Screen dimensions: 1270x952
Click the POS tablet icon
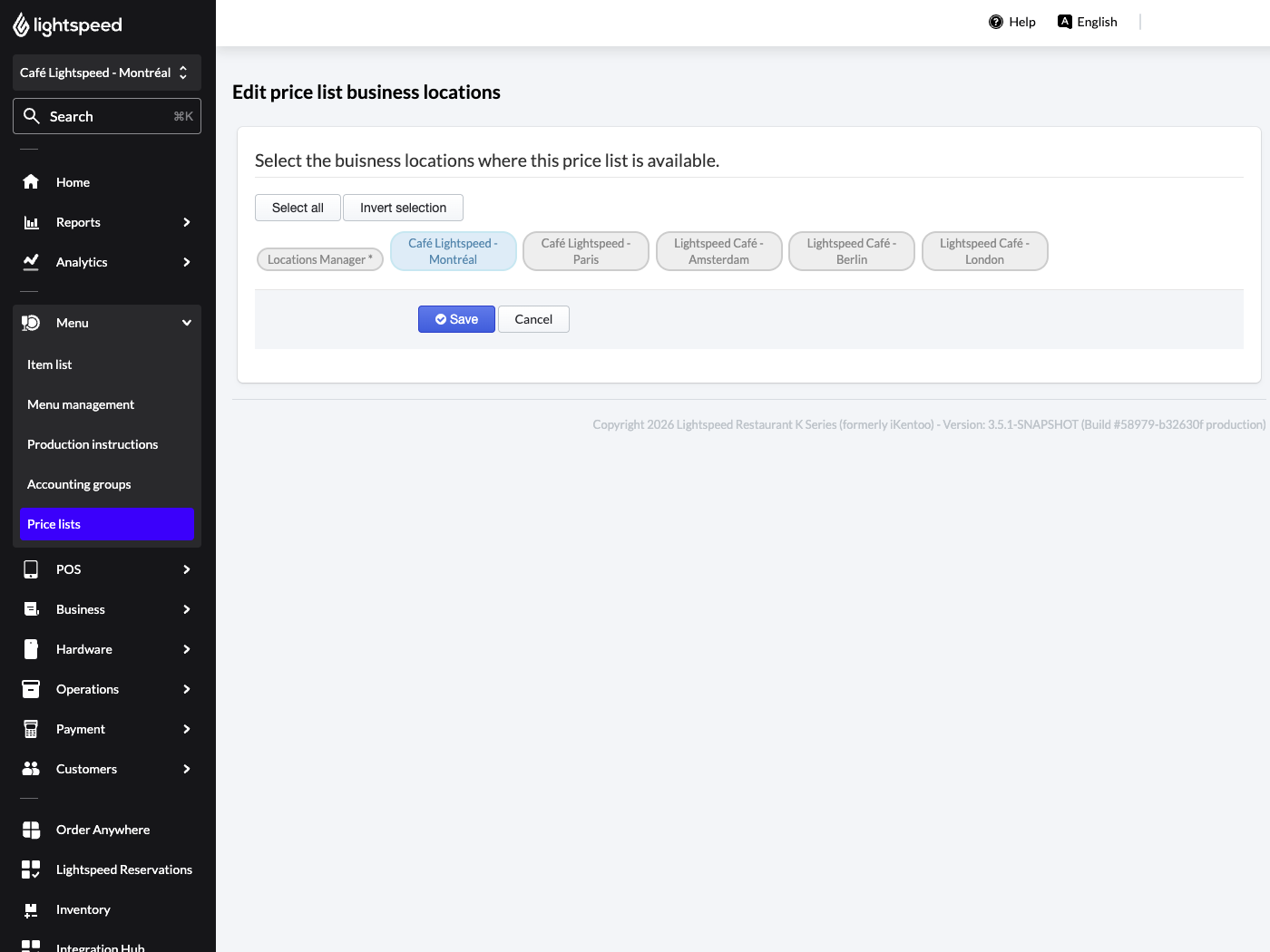pyautogui.click(x=31, y=569)
